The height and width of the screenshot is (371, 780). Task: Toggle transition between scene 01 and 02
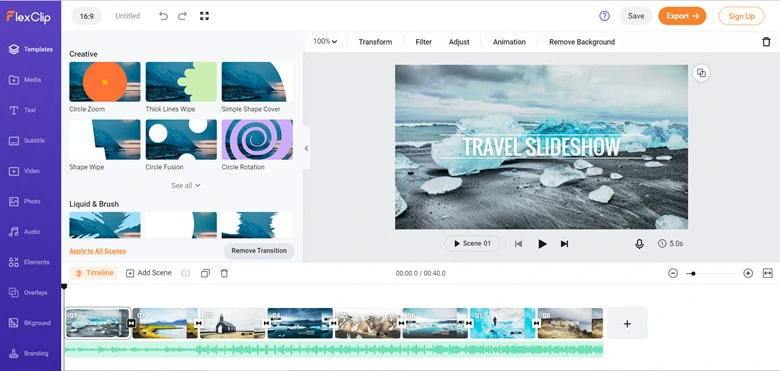(x=131, y=323)
